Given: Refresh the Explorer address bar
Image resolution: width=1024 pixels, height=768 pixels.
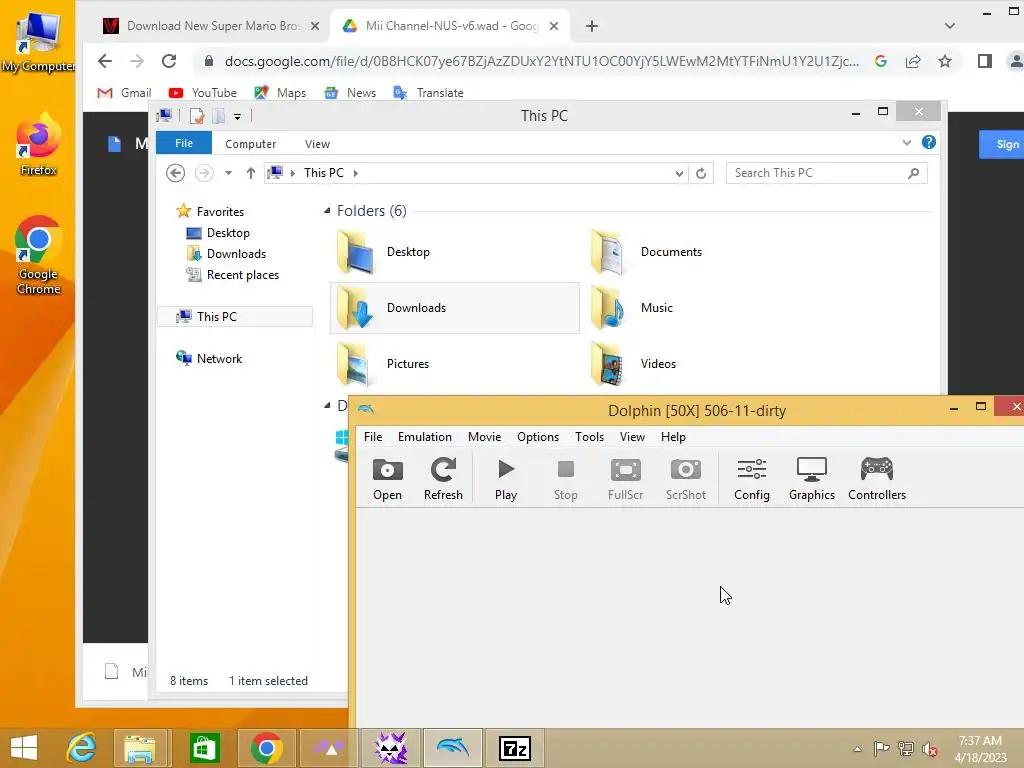Looking at the screenshot, I should click(701, 174).
